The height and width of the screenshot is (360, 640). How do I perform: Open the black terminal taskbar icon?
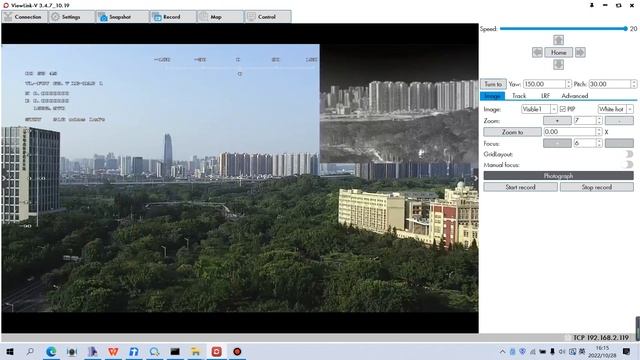point(175,351)
